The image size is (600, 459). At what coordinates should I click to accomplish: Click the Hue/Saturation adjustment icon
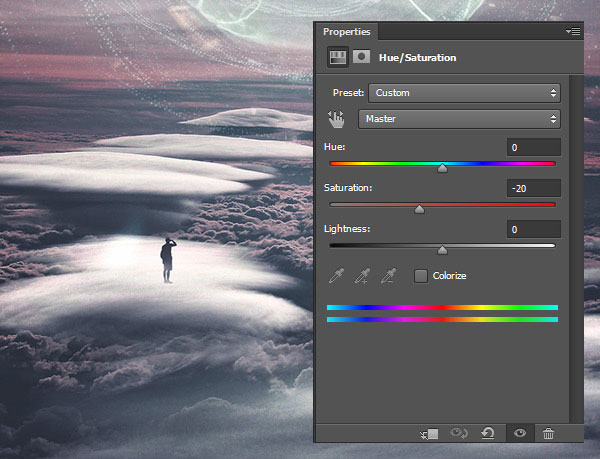(x=337, y=57)
